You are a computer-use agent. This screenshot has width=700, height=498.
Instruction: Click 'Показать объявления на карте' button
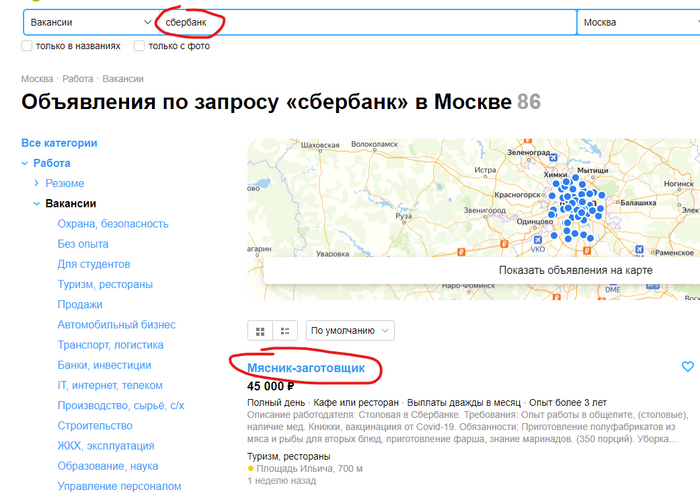(x=575, y=270)
